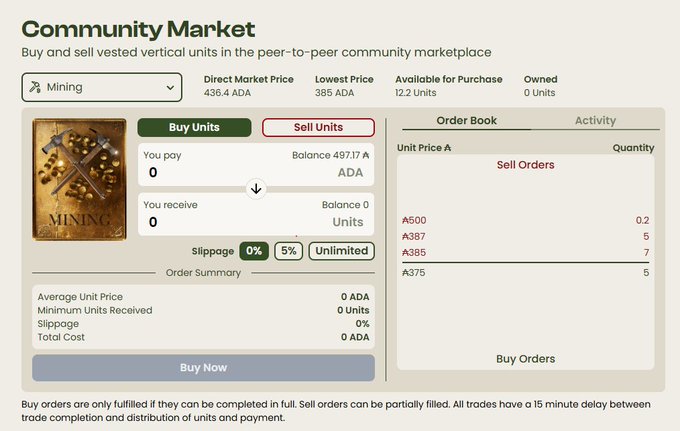Switch to the Activity tab
This screenshot has height=431, width=680.
(595, 121)
